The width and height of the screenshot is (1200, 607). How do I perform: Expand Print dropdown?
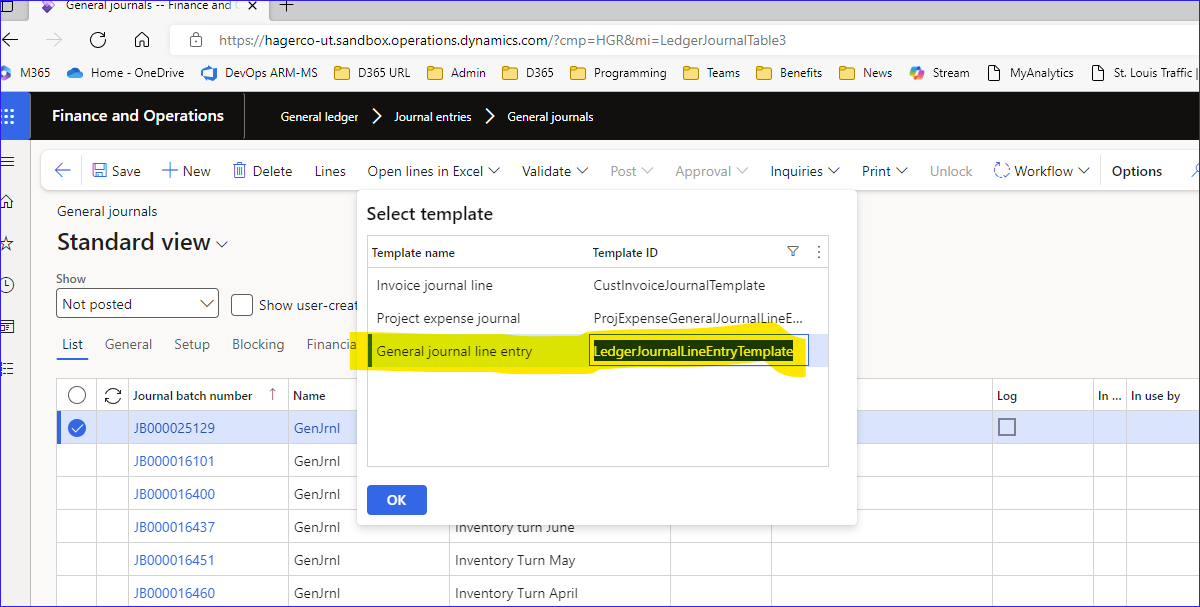pos(885,171)
